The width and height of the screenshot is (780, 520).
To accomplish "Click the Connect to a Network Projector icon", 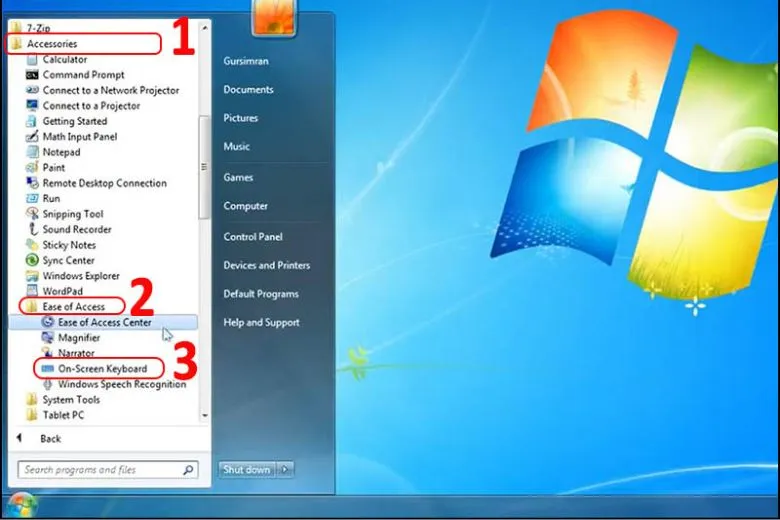I will 32,90.
